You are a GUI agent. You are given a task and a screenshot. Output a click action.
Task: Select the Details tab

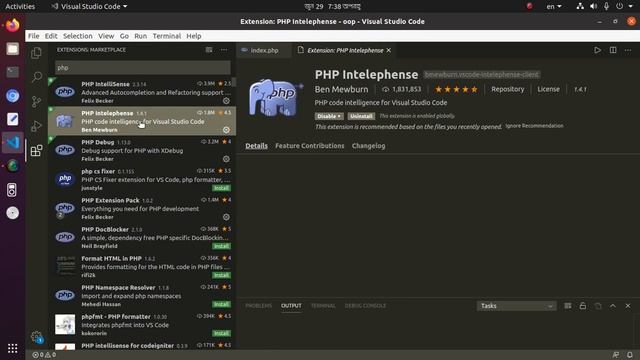point(256,146)
